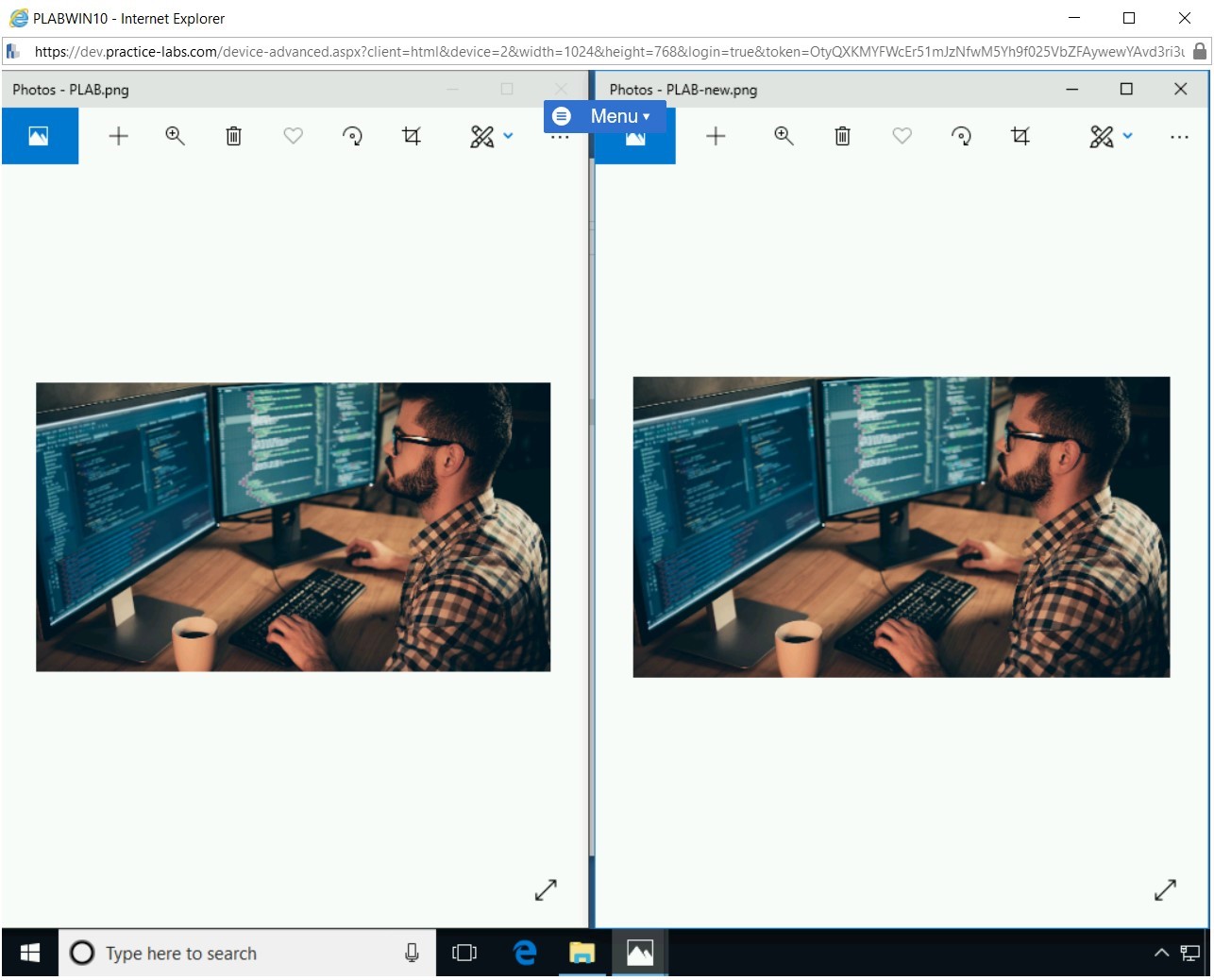Screen dimensions: 1214x980
Task: Toggle fullscreen view for PLAB.png window
Action: tap(546, 889)
